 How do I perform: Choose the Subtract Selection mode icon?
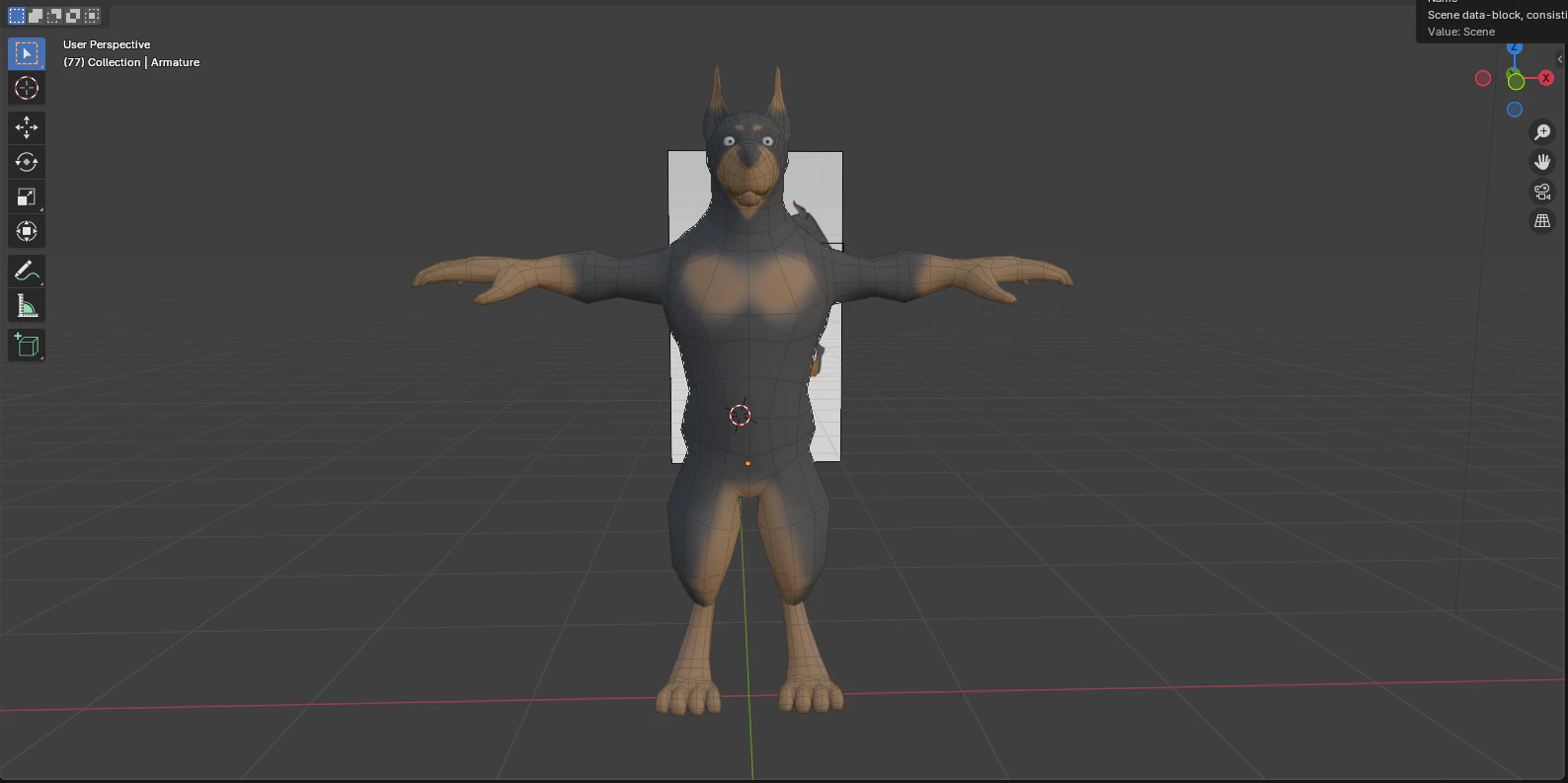pos(54,16)
